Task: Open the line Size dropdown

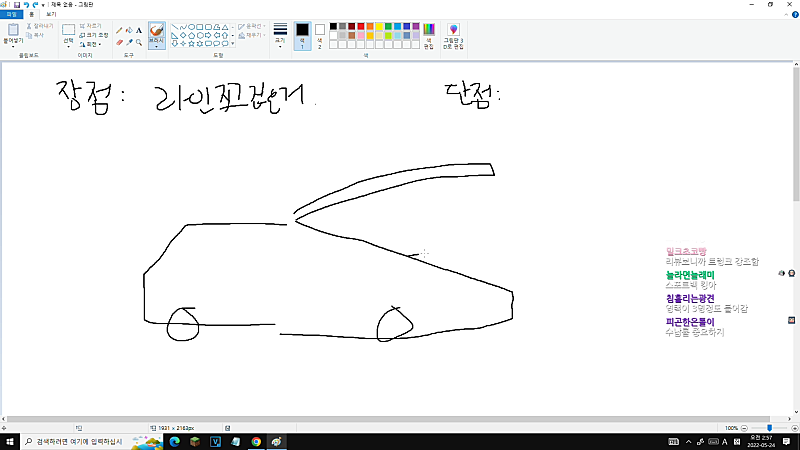Action: coord(280,36)
